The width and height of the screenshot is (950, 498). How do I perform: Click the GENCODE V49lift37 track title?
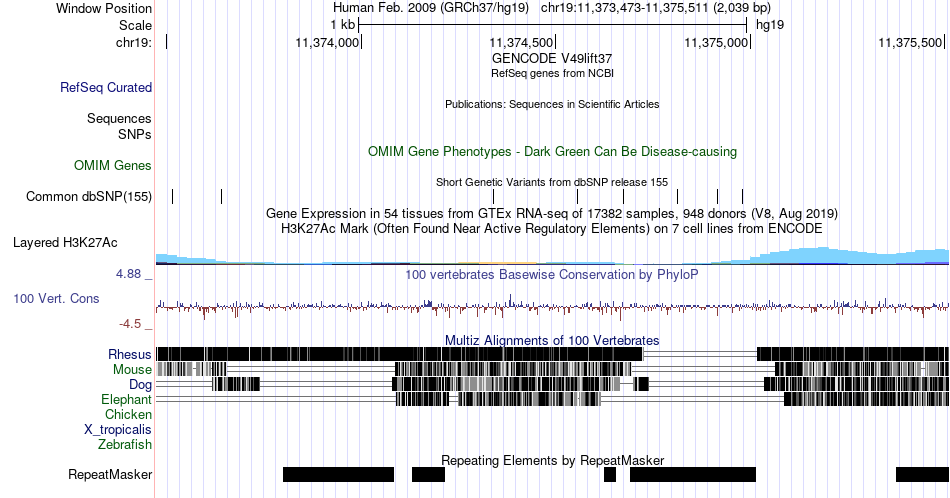[552, 59]
